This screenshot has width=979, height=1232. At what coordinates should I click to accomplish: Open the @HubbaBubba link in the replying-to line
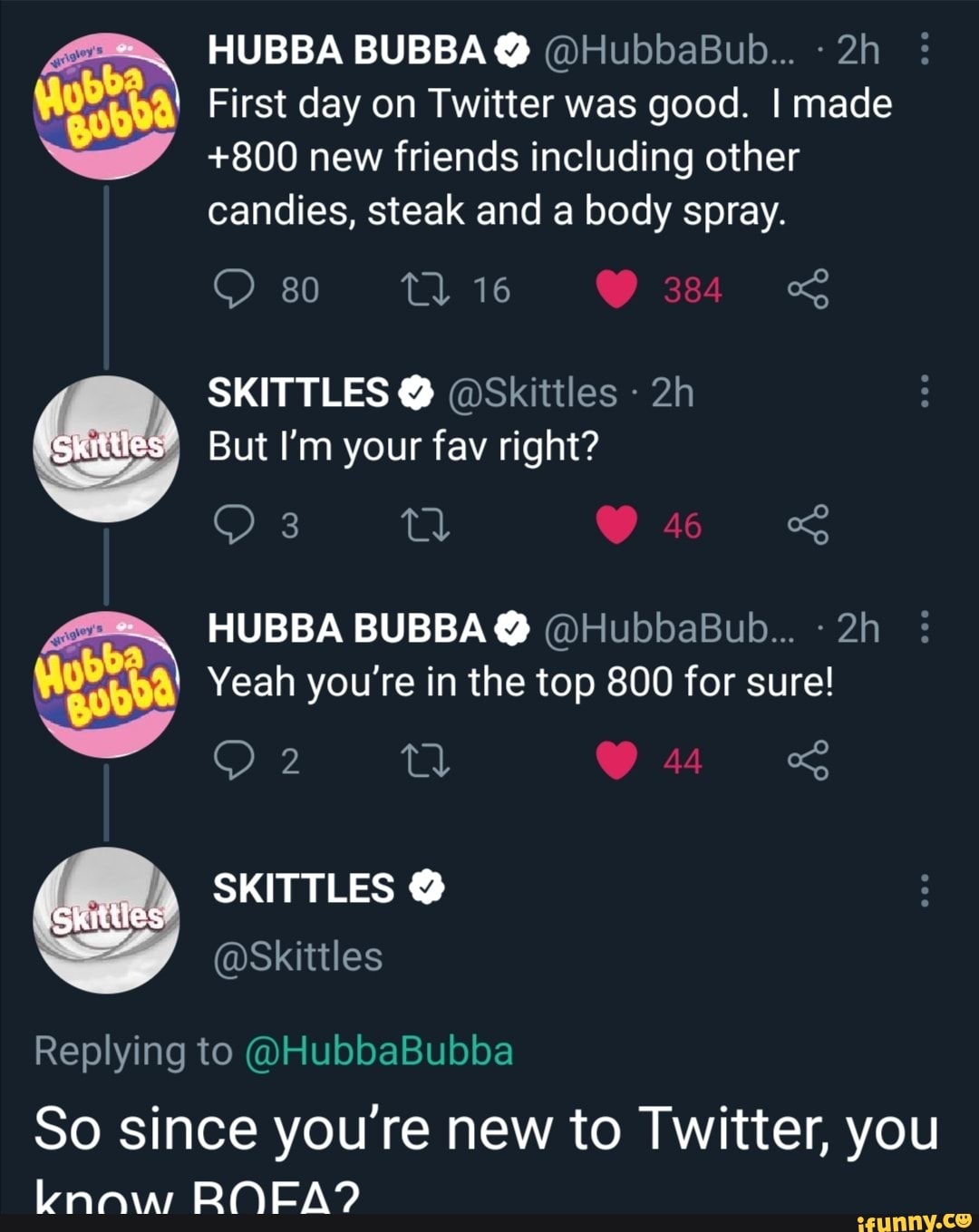pos(380,1051)
